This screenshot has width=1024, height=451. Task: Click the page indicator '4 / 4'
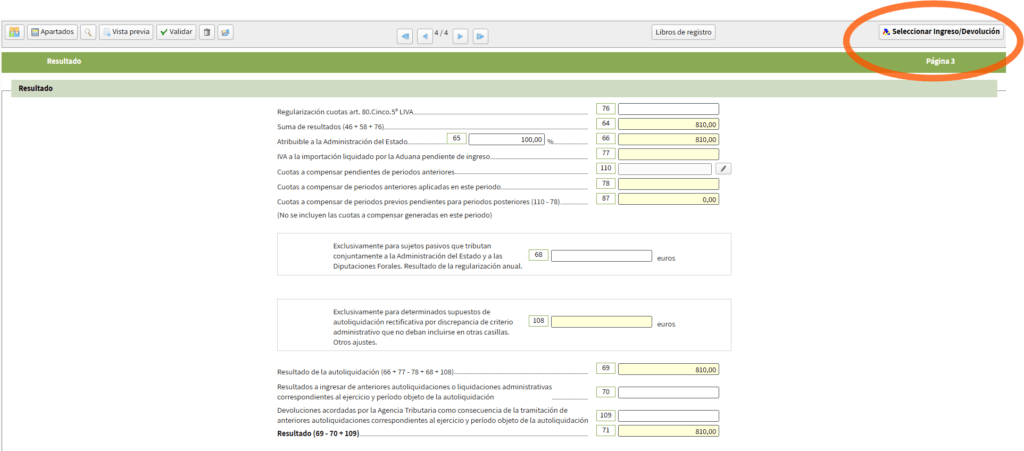[443, 33]
